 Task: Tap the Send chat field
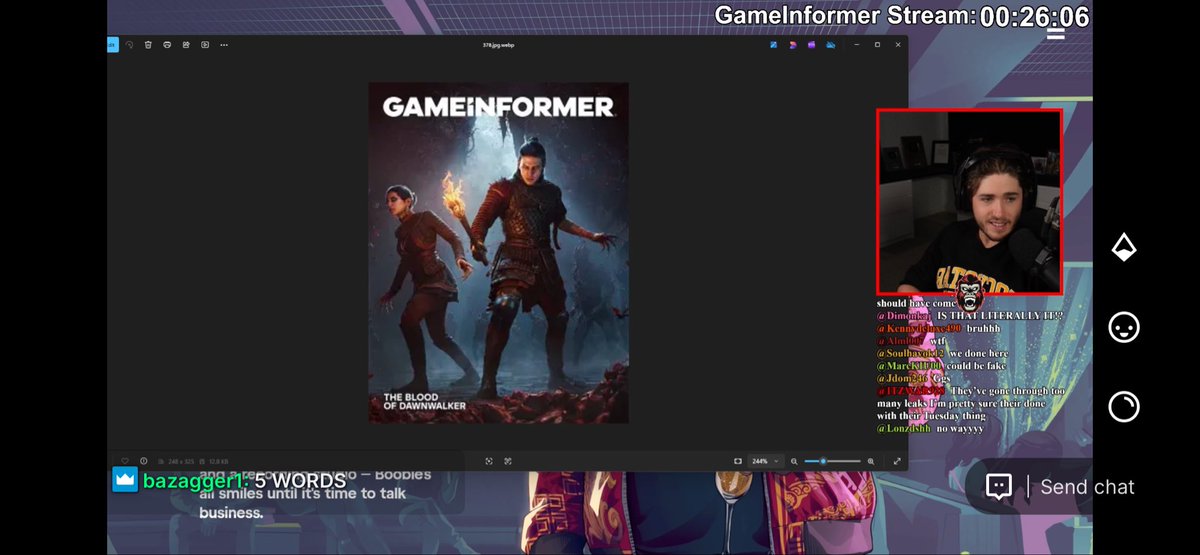click(x=1087, y=487)
